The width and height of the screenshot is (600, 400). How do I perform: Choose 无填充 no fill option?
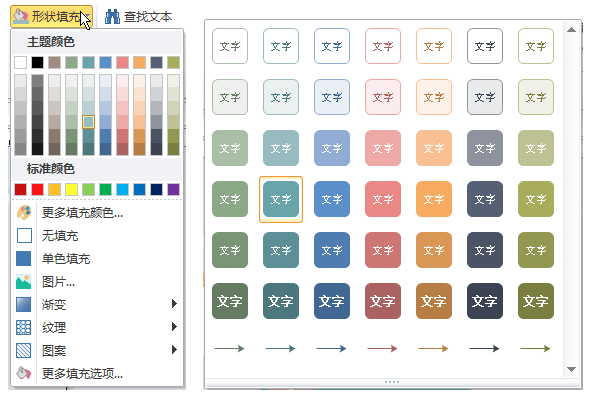97,235
